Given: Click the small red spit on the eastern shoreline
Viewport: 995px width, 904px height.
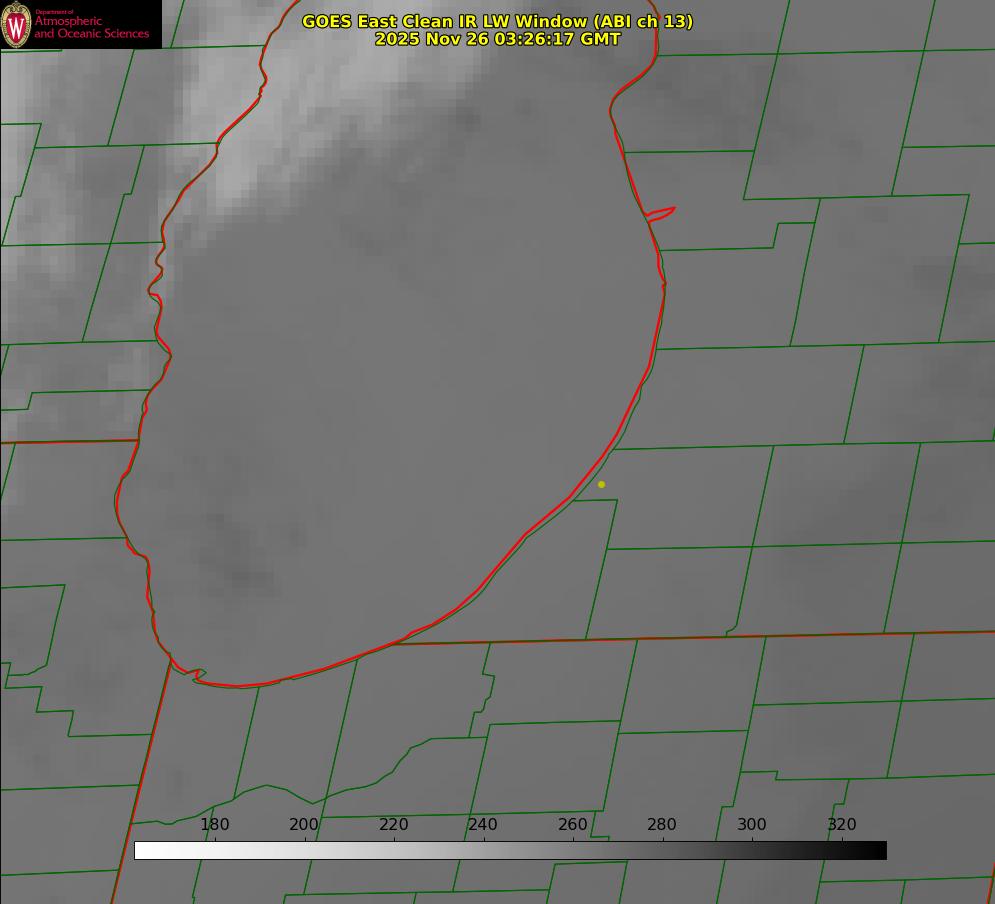Looking at the screenshot, I should coord(662,213).
